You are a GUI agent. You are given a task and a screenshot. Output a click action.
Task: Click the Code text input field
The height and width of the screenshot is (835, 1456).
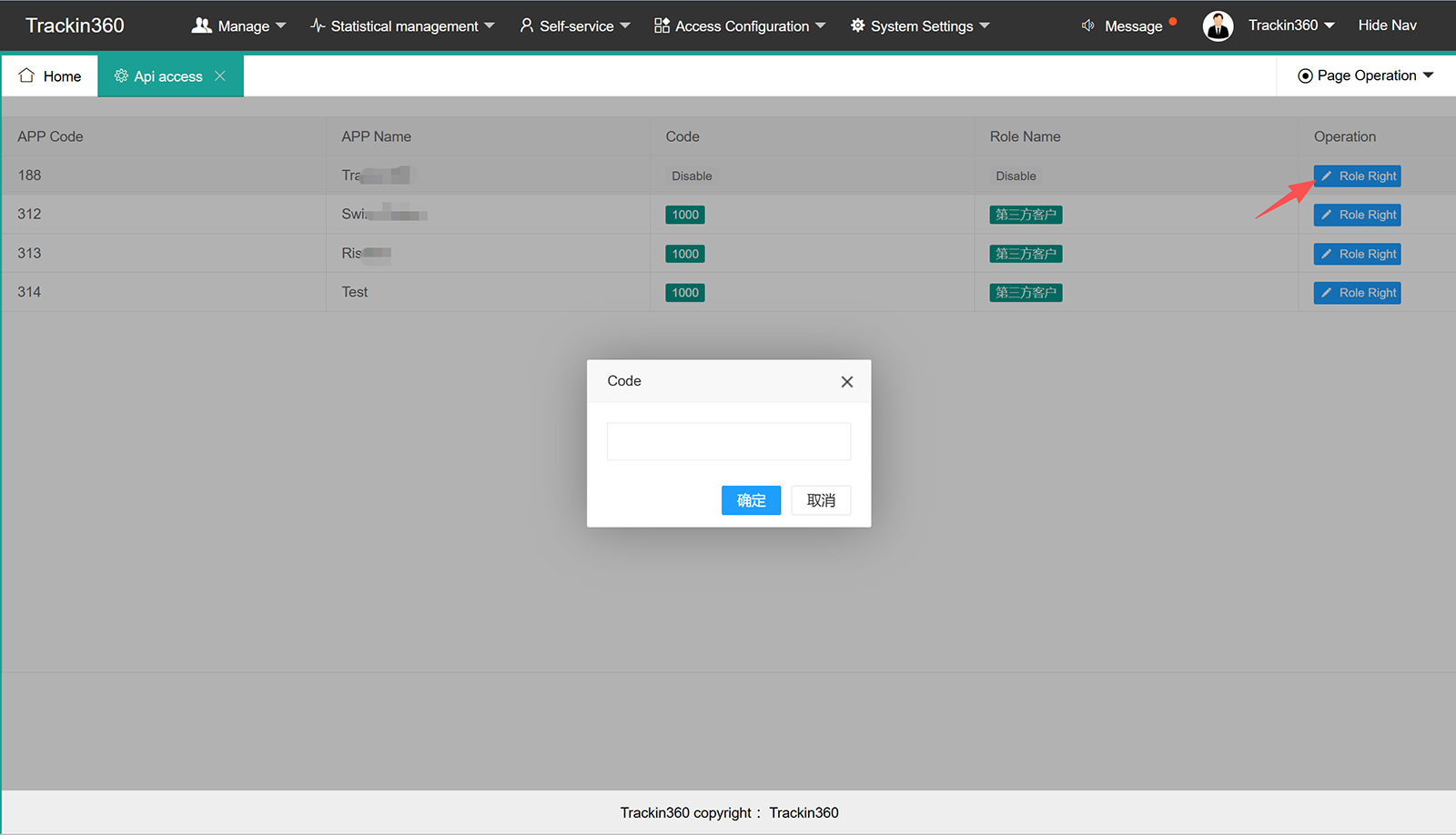pyautogui.click(x=729, y=441)
